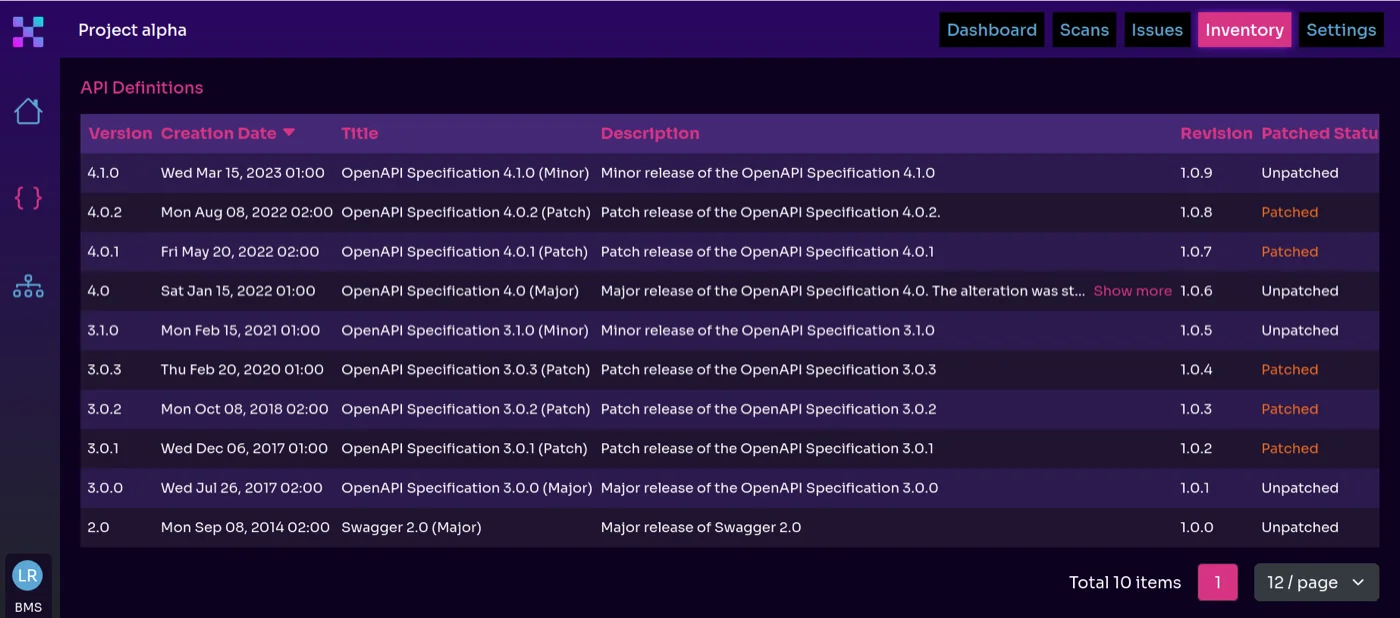
Task: Select pagination page 1 button
Action: point(1217,582)
